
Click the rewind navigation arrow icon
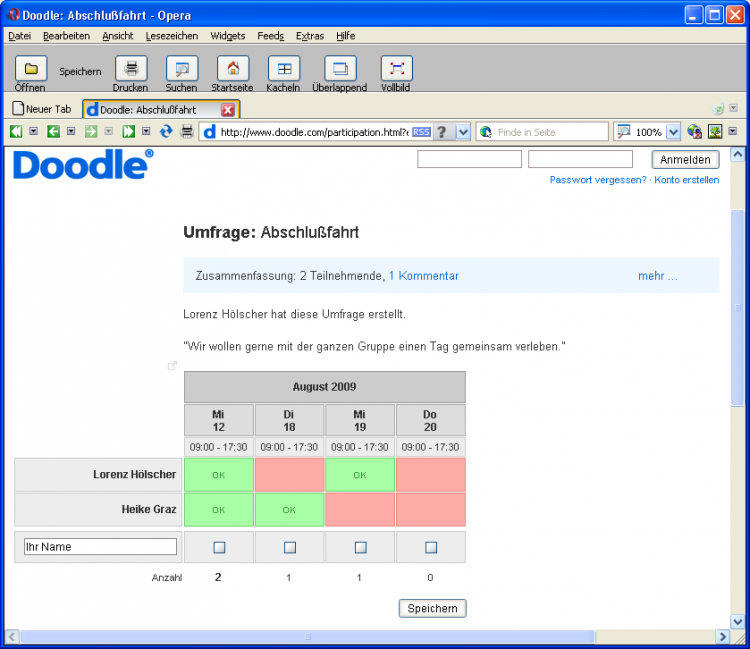16,132
